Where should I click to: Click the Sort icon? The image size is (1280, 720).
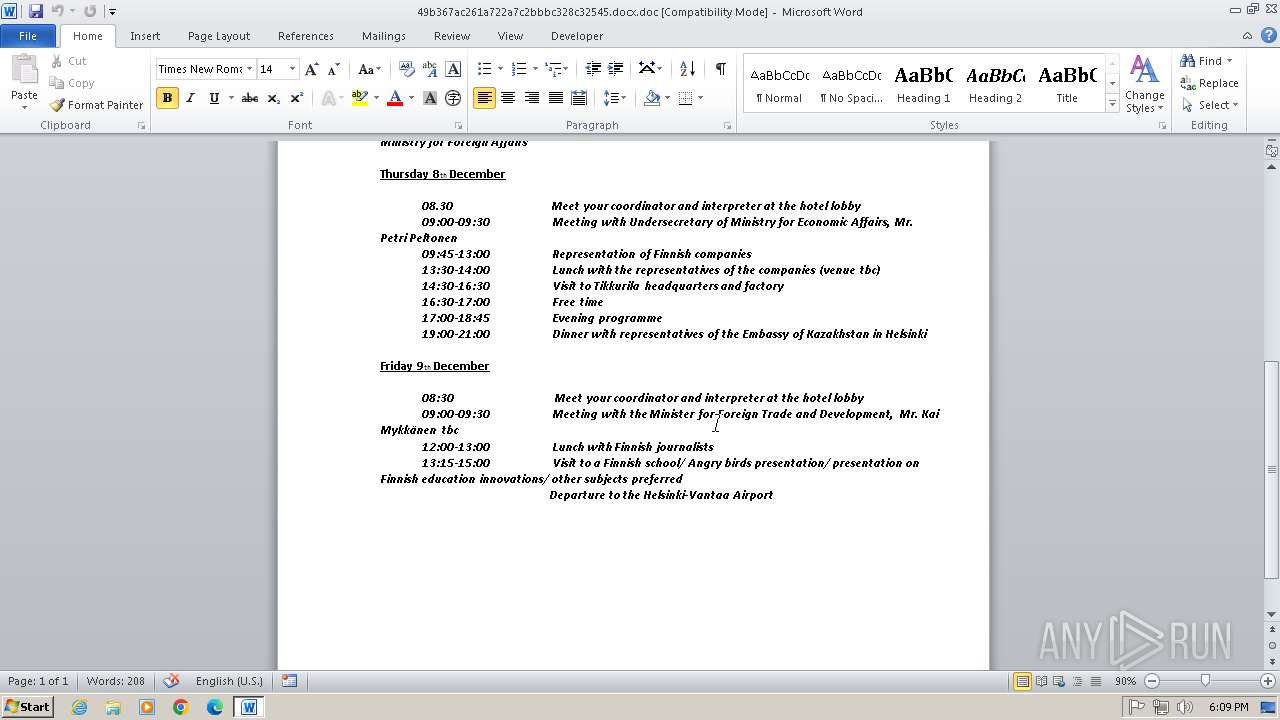click(687, 69)
